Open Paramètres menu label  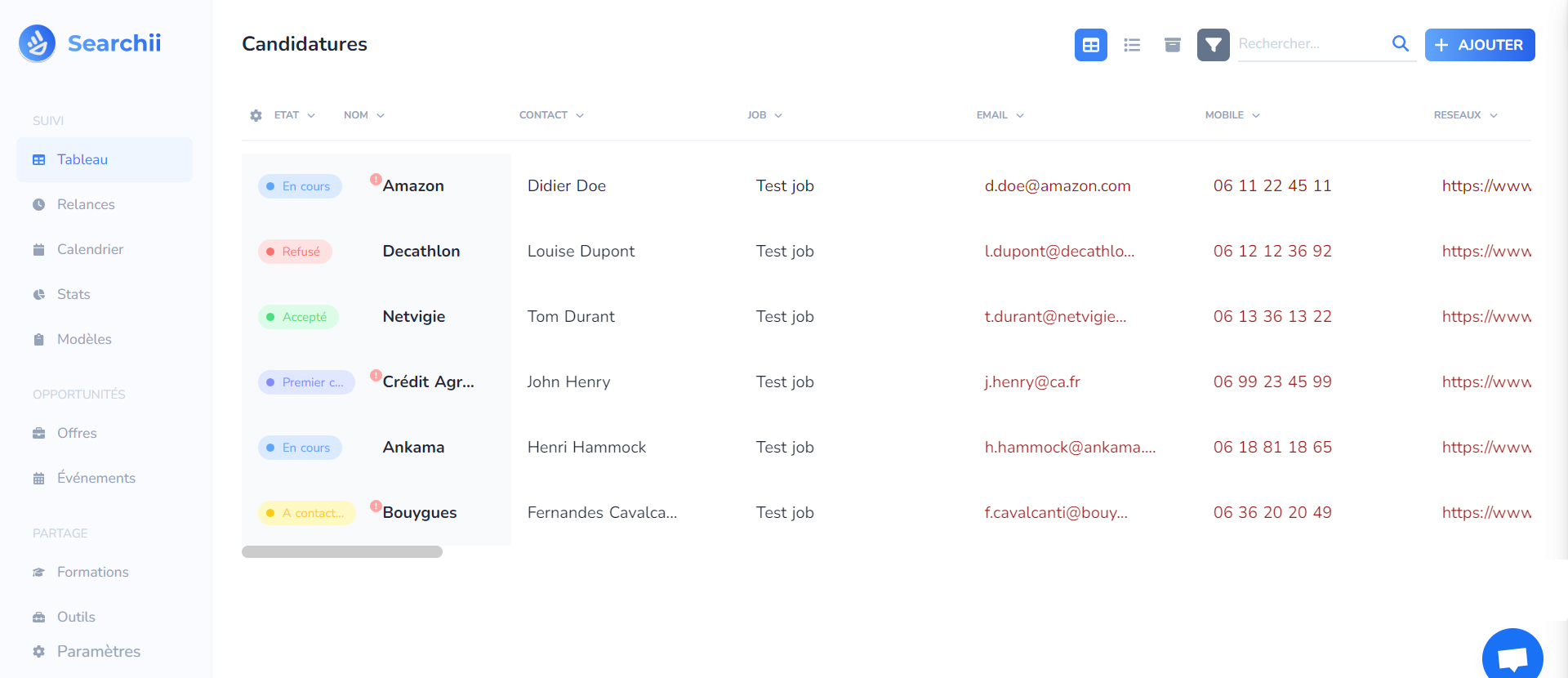99,652
